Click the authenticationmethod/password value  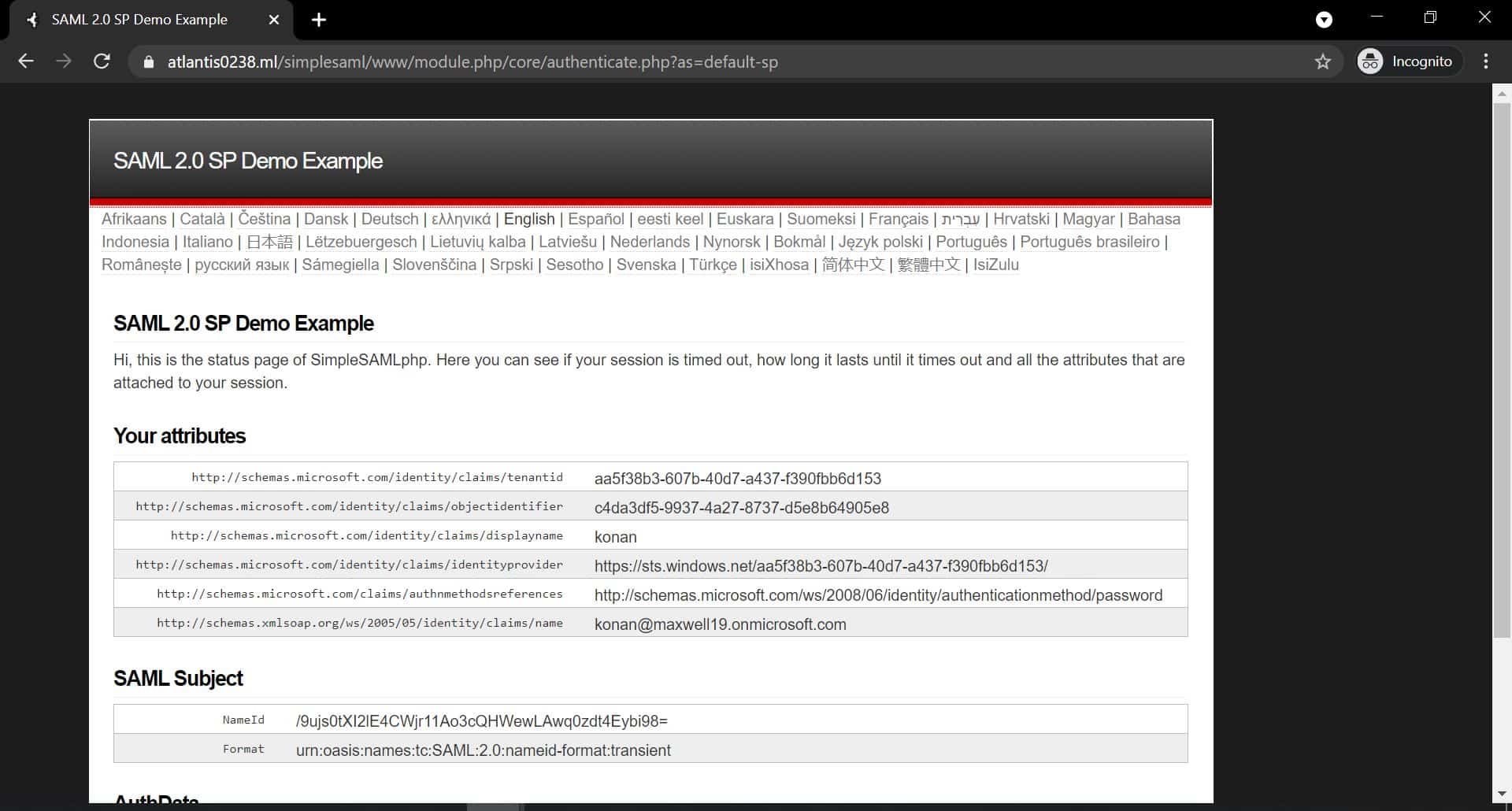pyautogui.click(x=878, y=595)
